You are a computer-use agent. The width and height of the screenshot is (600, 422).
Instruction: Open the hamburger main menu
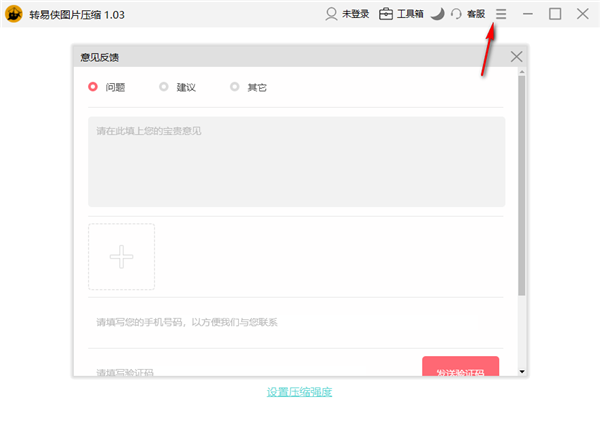(x=501, y=14)
